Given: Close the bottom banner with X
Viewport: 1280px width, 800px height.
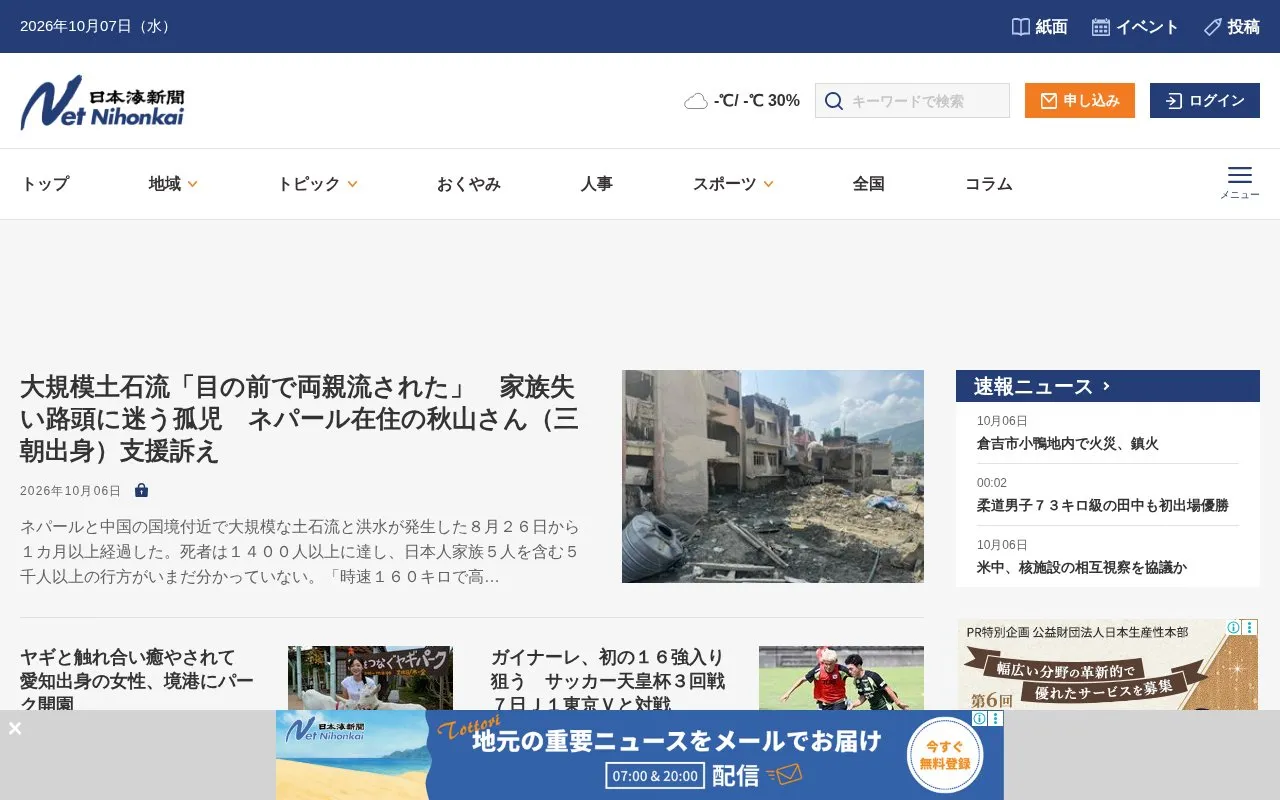Looking at the screenshot, I should tap(15, 728).
